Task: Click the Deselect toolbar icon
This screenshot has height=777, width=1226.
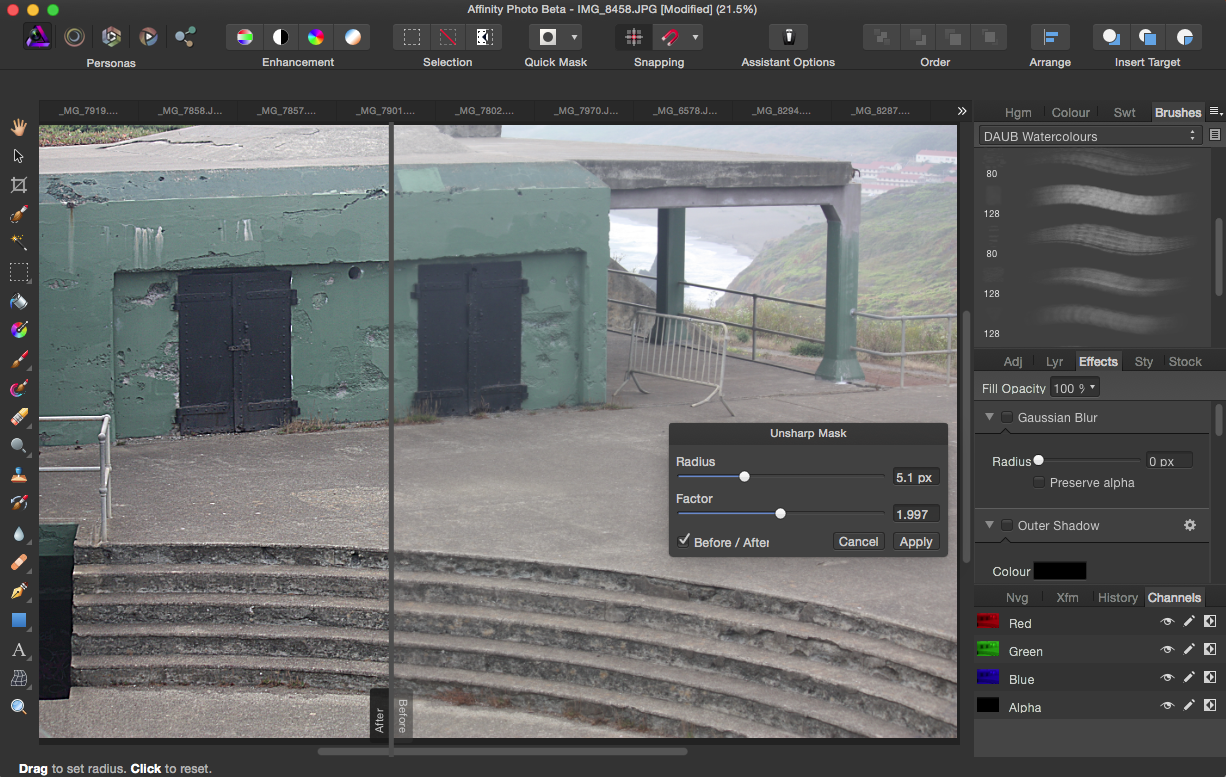Action: pyautogui.click(x=447, y=37)
